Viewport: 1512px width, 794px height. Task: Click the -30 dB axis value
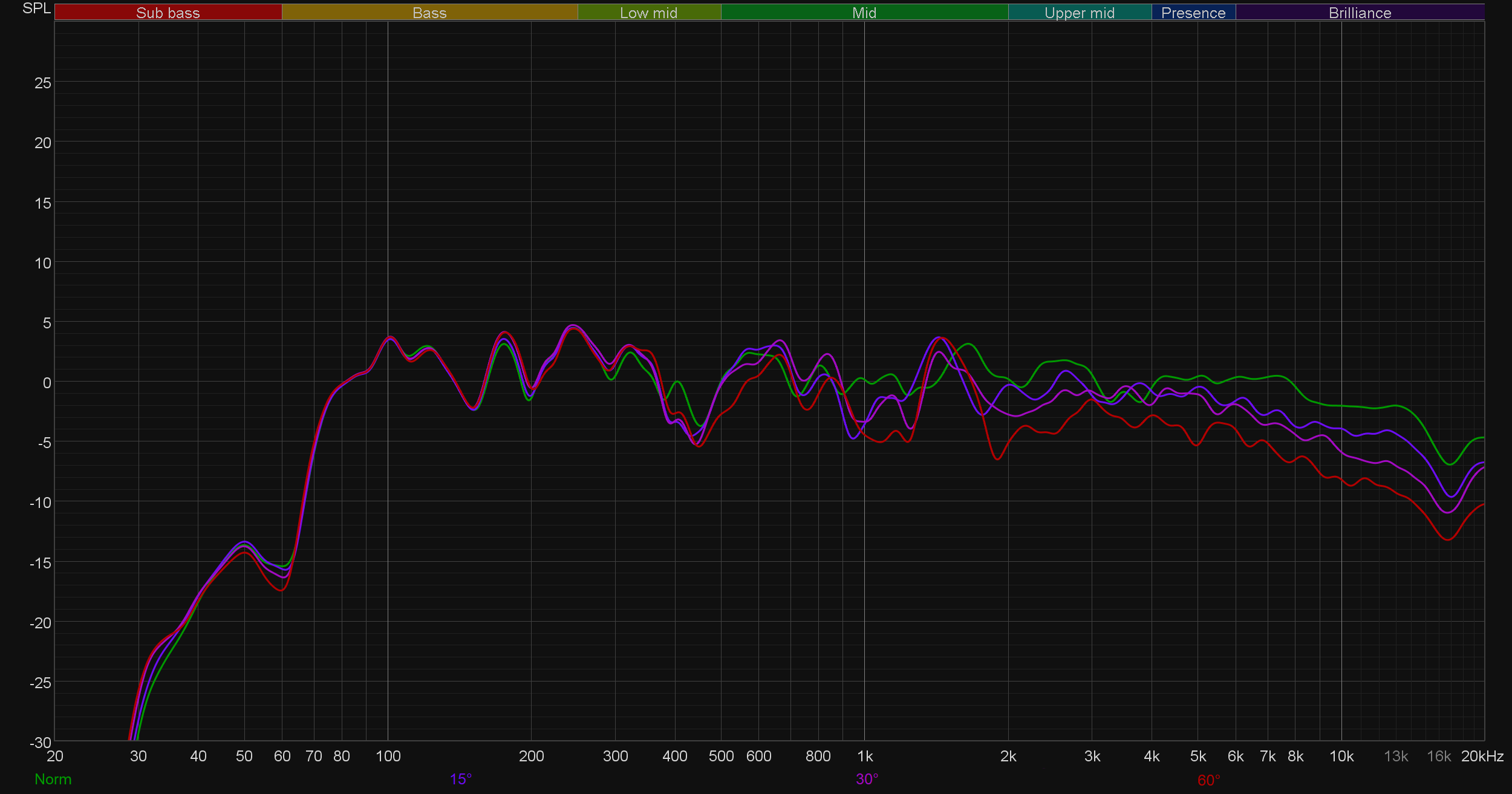41,742
